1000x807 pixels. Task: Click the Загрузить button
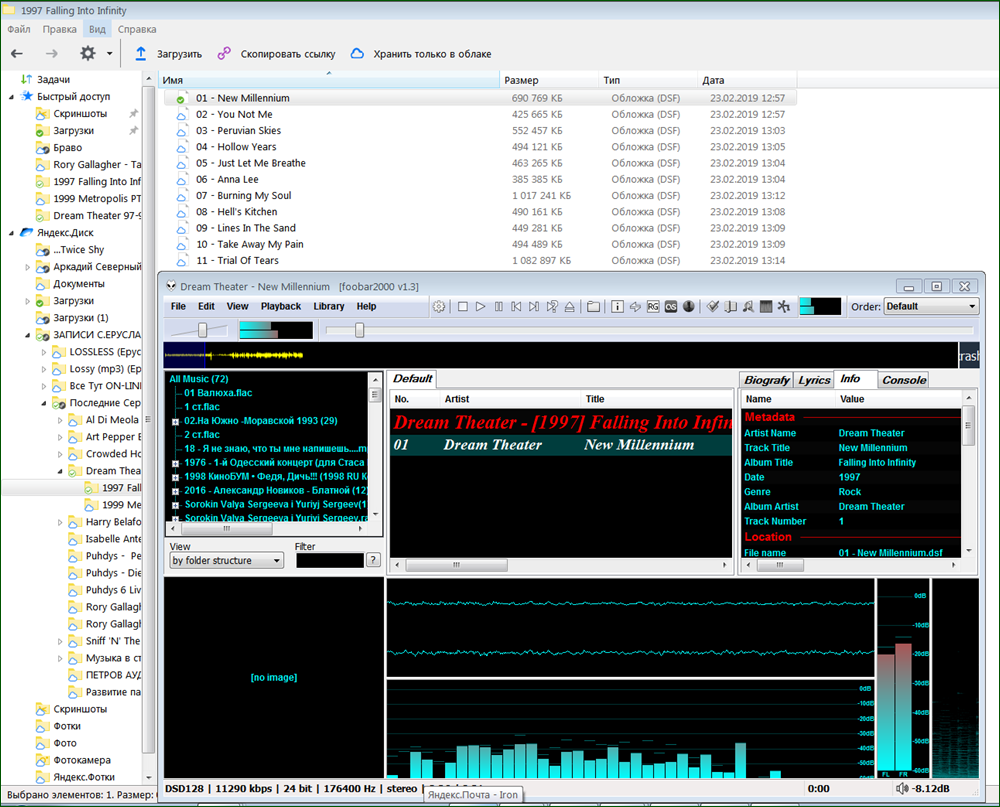coord(168,54)
